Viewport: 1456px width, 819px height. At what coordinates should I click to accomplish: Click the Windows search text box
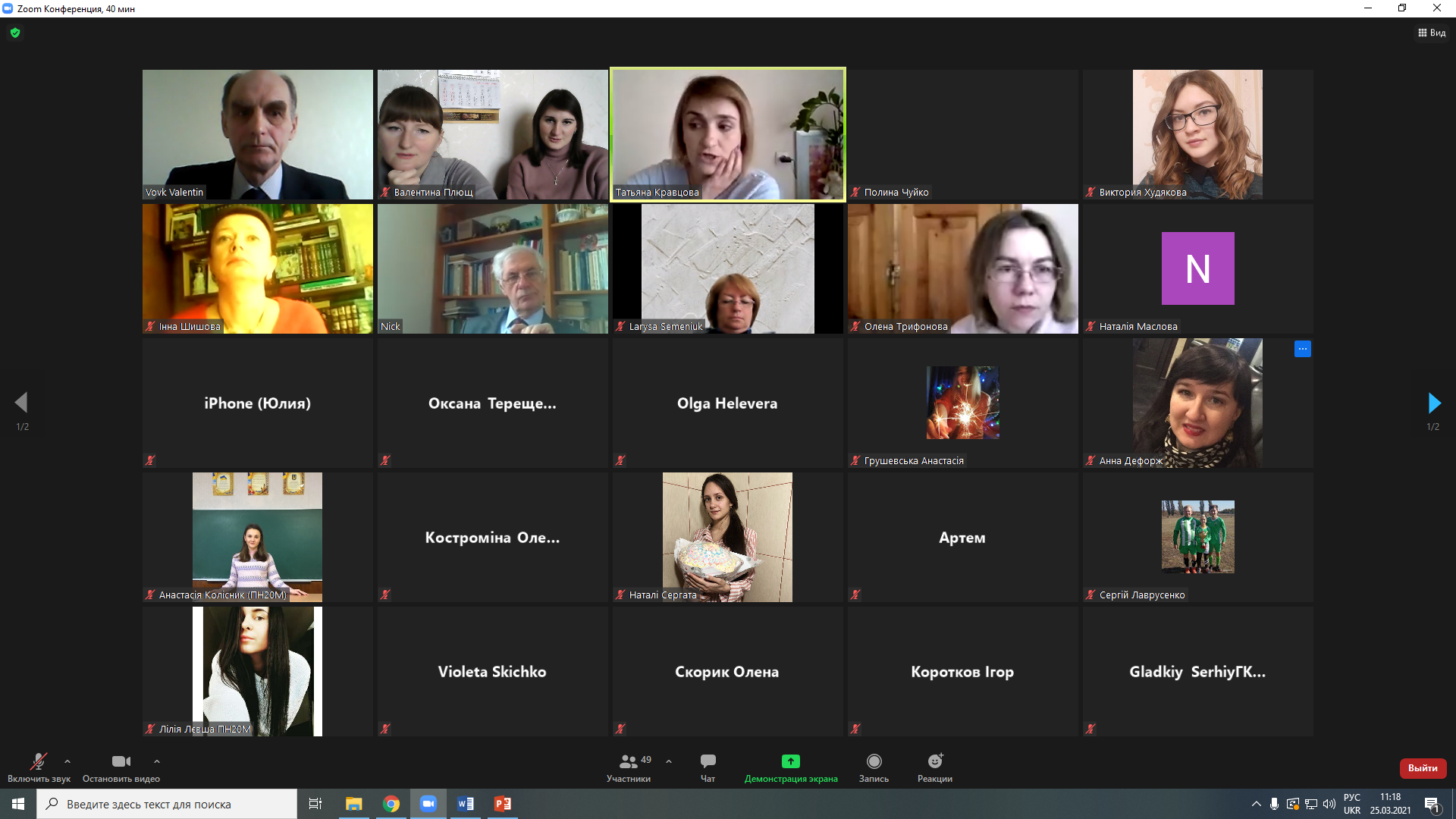[x=167, y=804]
